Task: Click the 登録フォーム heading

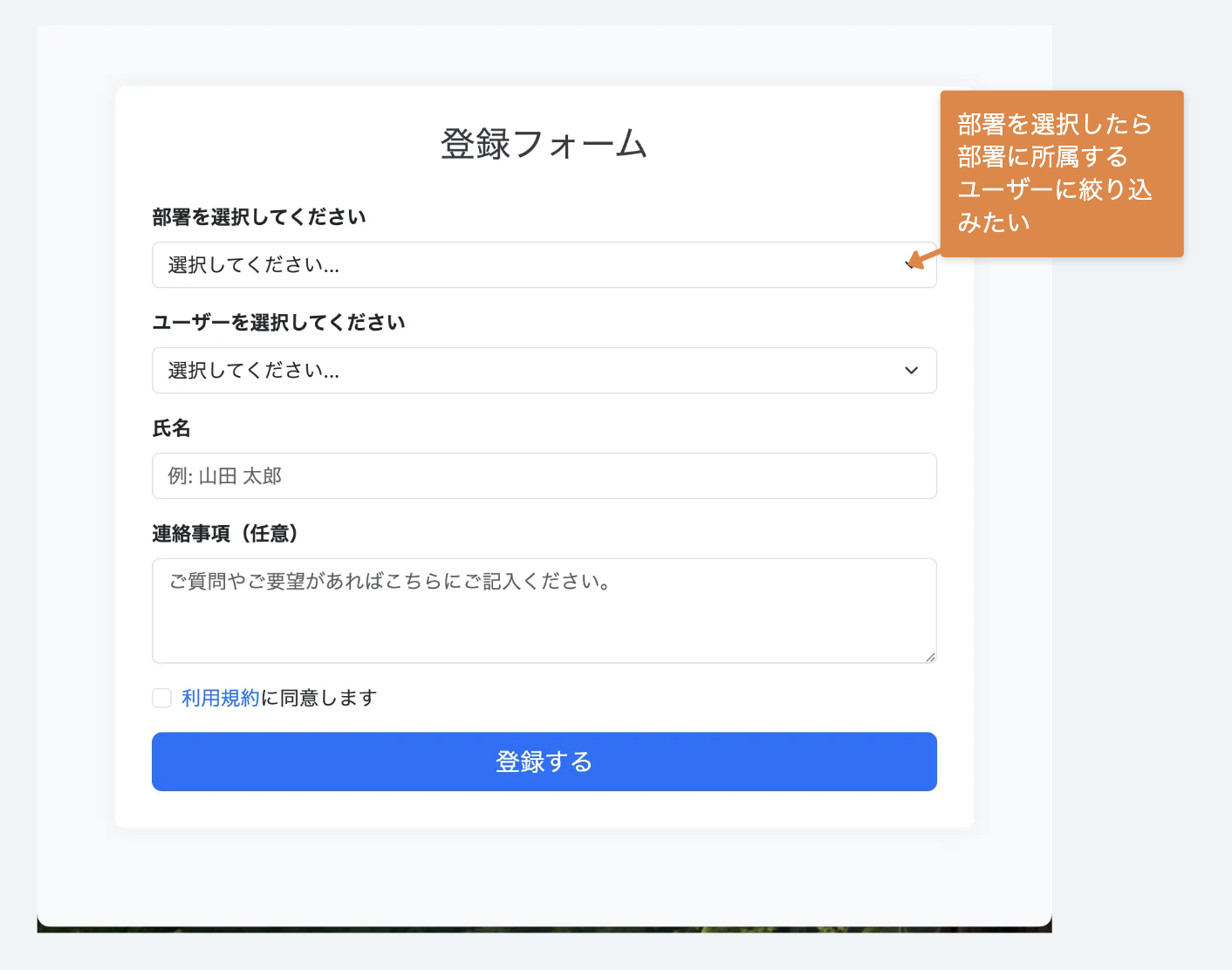Action: pos(544,144)
